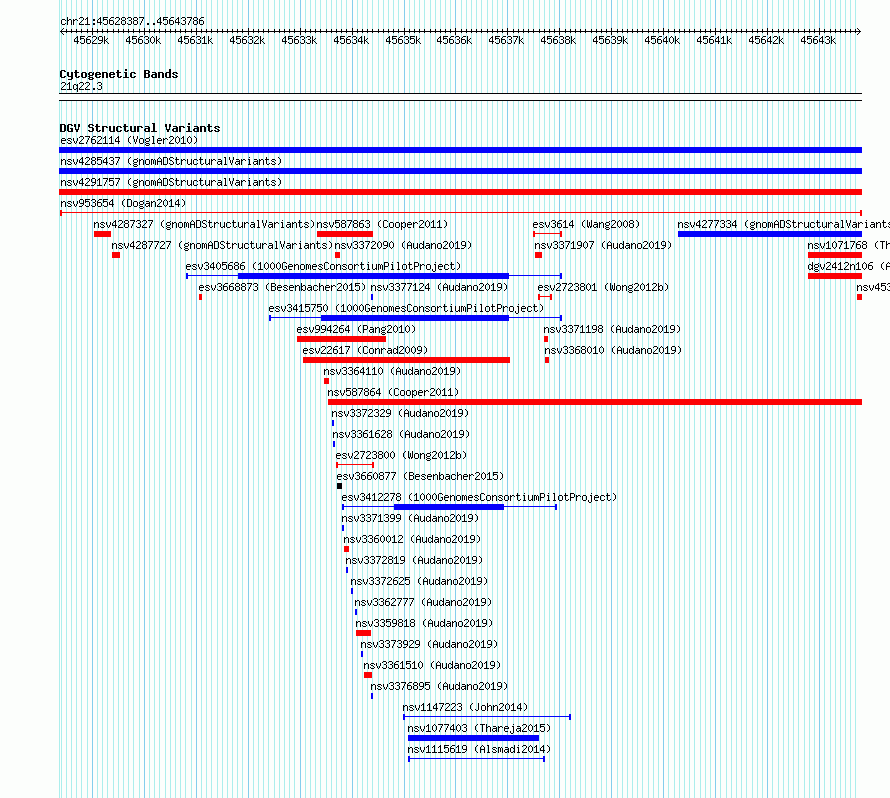Click the 45643k ruler position label

pos(818,40)
